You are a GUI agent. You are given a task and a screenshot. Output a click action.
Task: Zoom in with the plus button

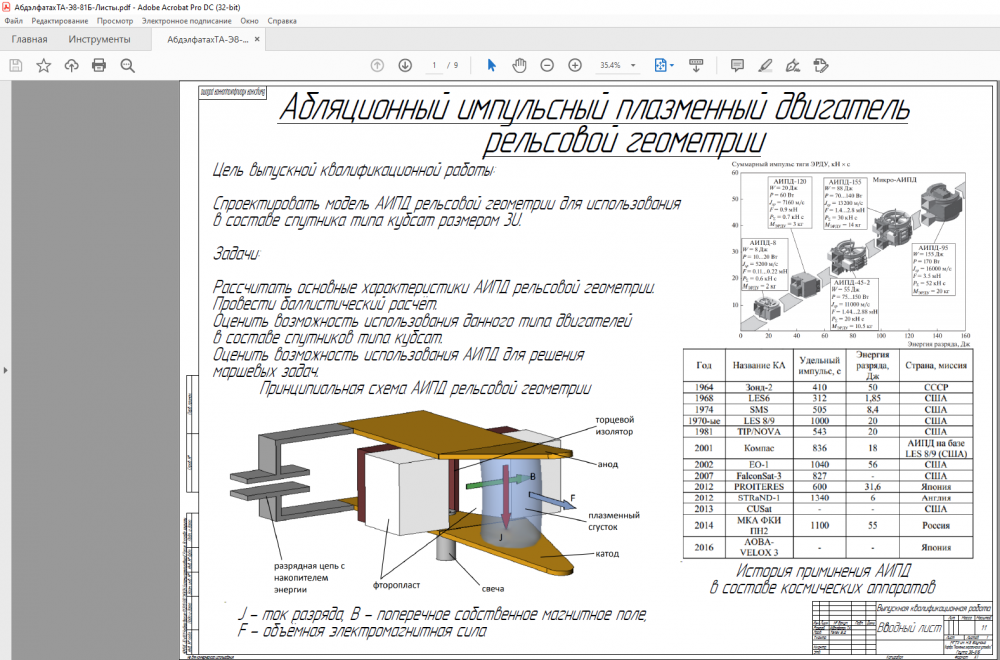point(575,65)
